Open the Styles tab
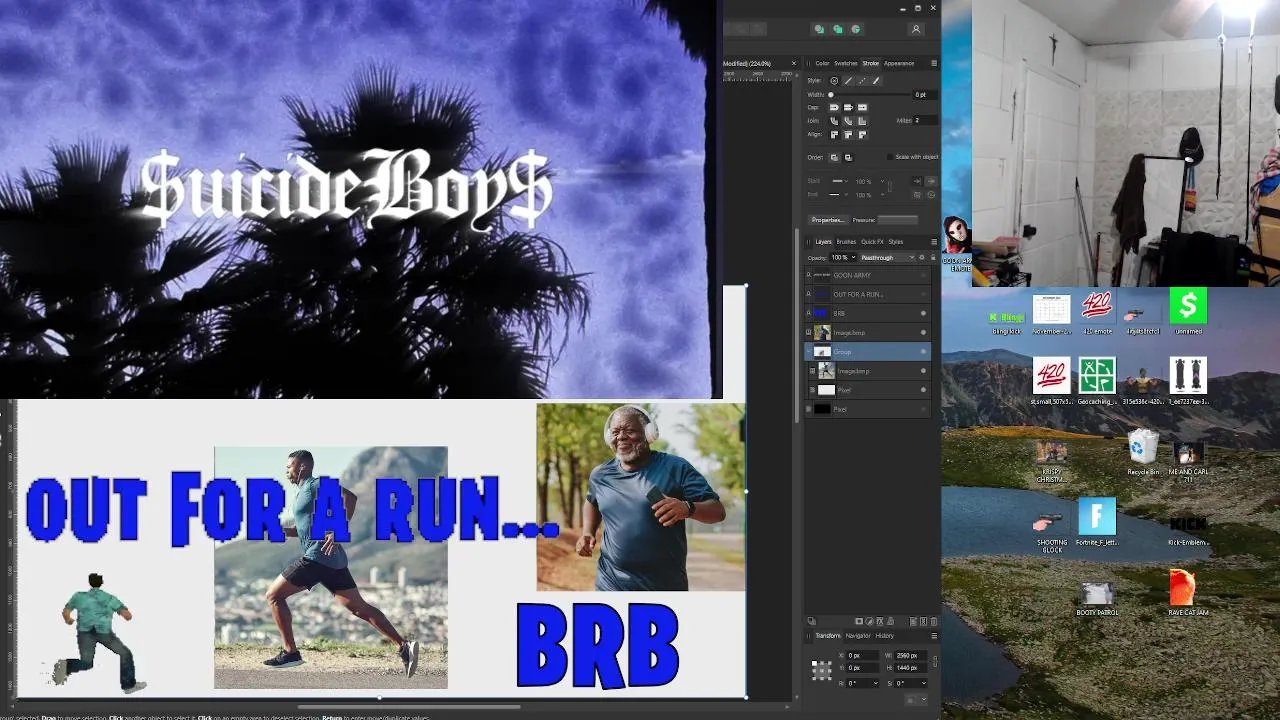The width and height of the screenshot is (1280, 720). 896,242
